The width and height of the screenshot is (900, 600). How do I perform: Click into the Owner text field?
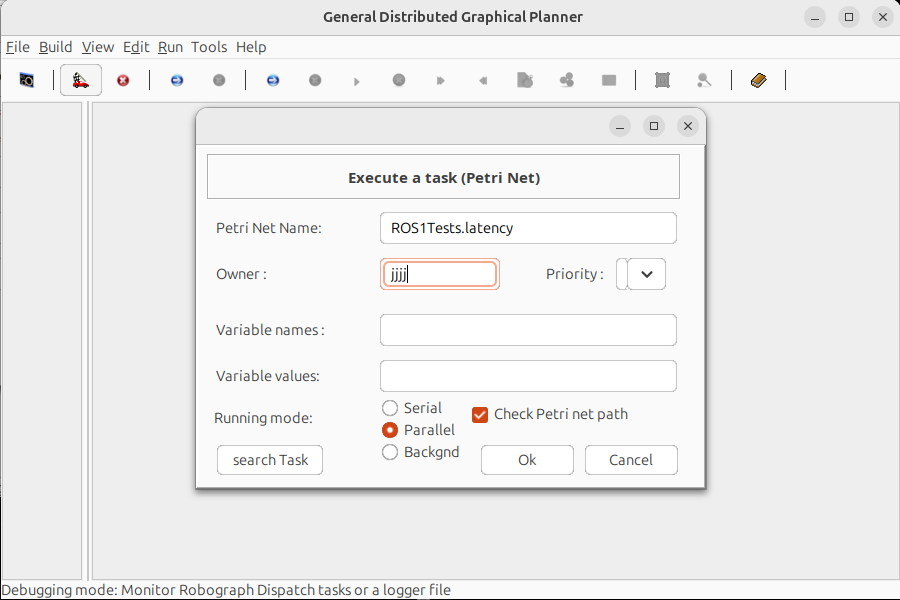(440, 274)
